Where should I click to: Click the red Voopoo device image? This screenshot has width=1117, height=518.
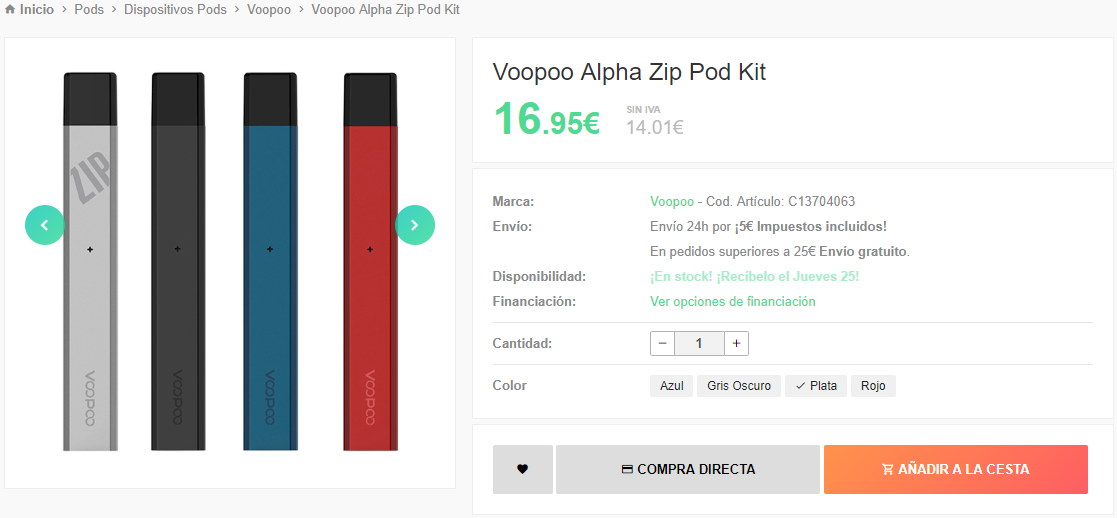(371, 261)
